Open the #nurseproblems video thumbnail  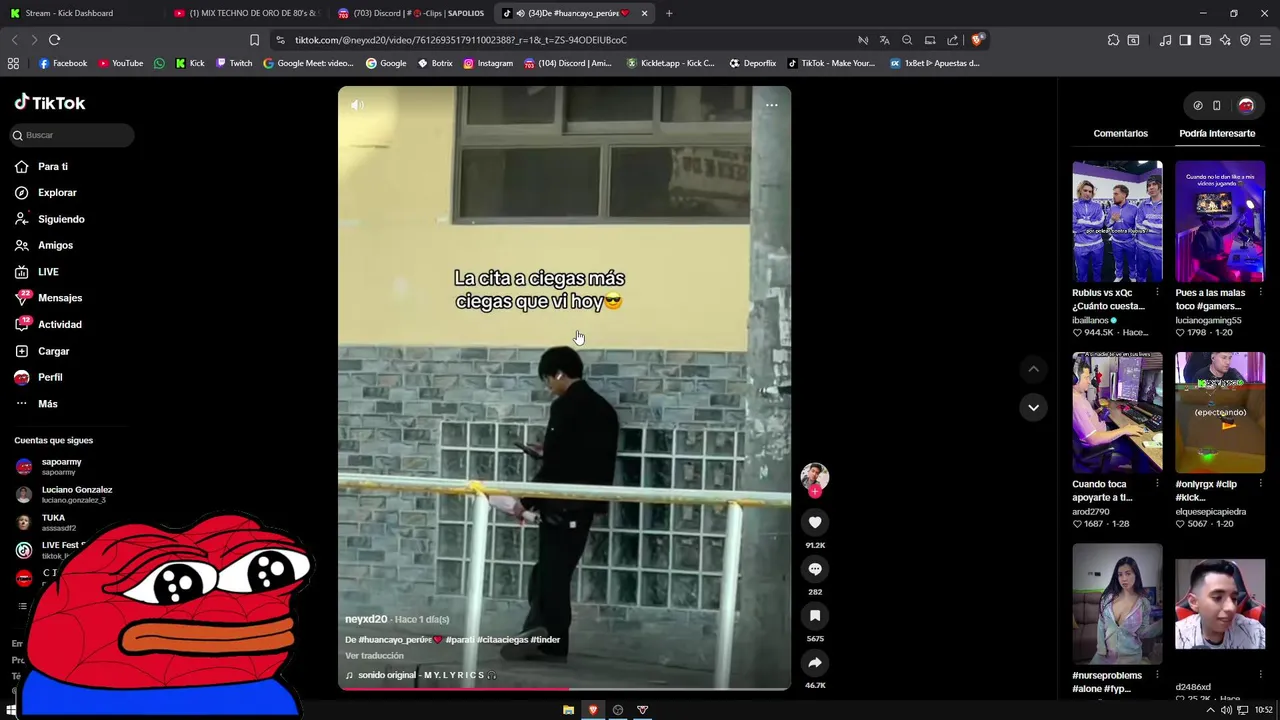[1117, 604]
